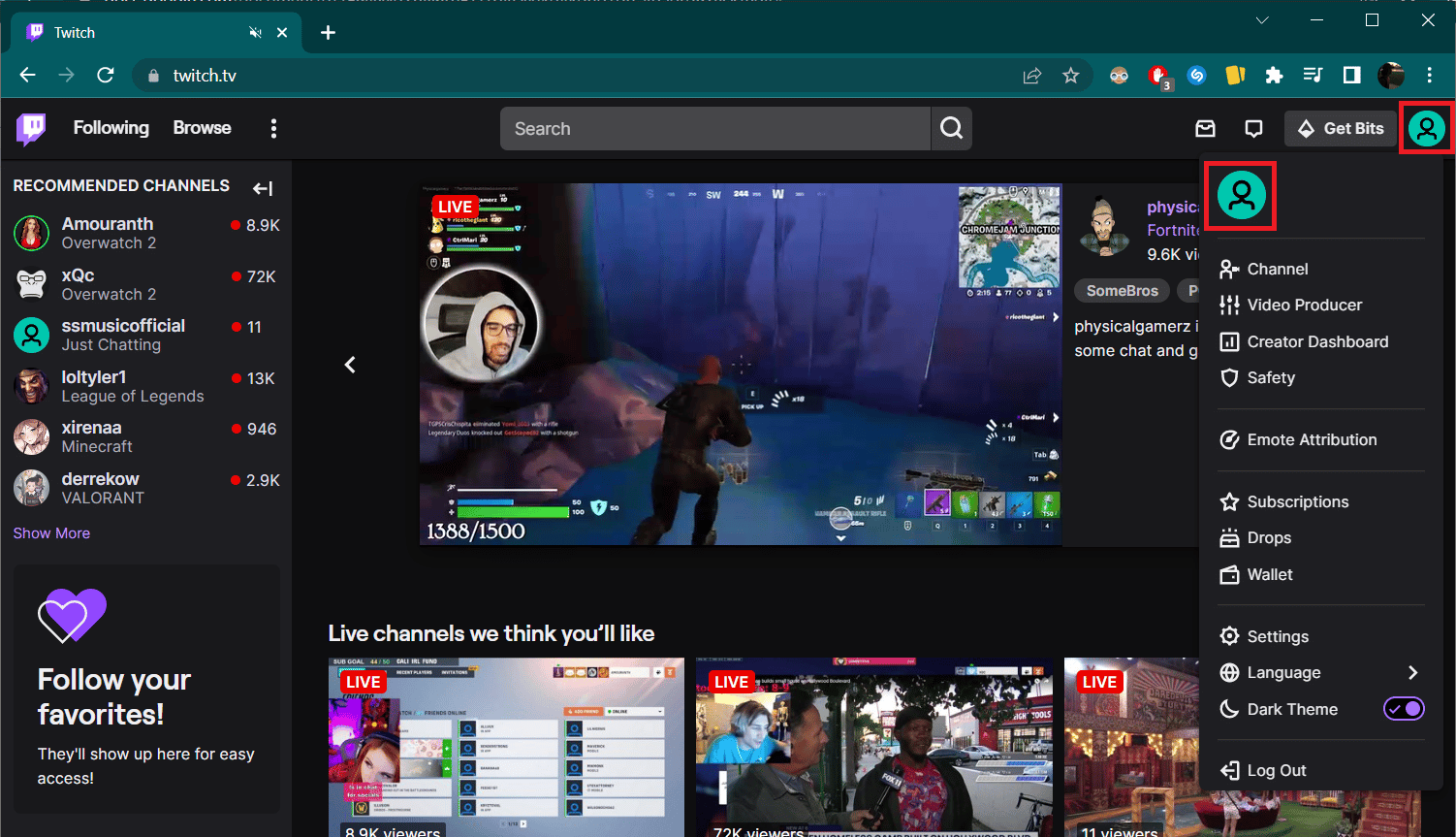The width and height of the screenshot is (1456, 837).
Task: Click the search magnifier button
Action: [952, 128]
